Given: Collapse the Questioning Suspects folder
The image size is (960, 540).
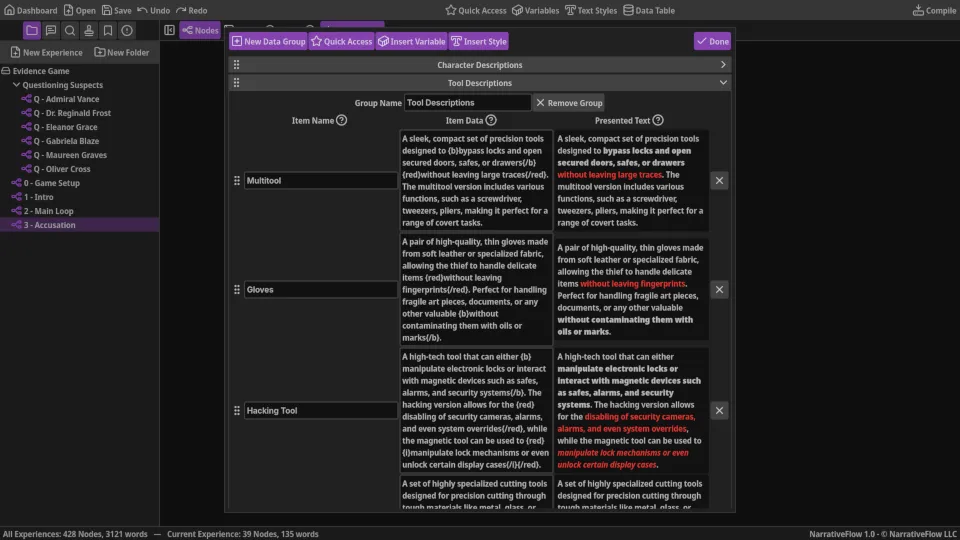Looking at the screenshot, I should [x=17, y=85].
